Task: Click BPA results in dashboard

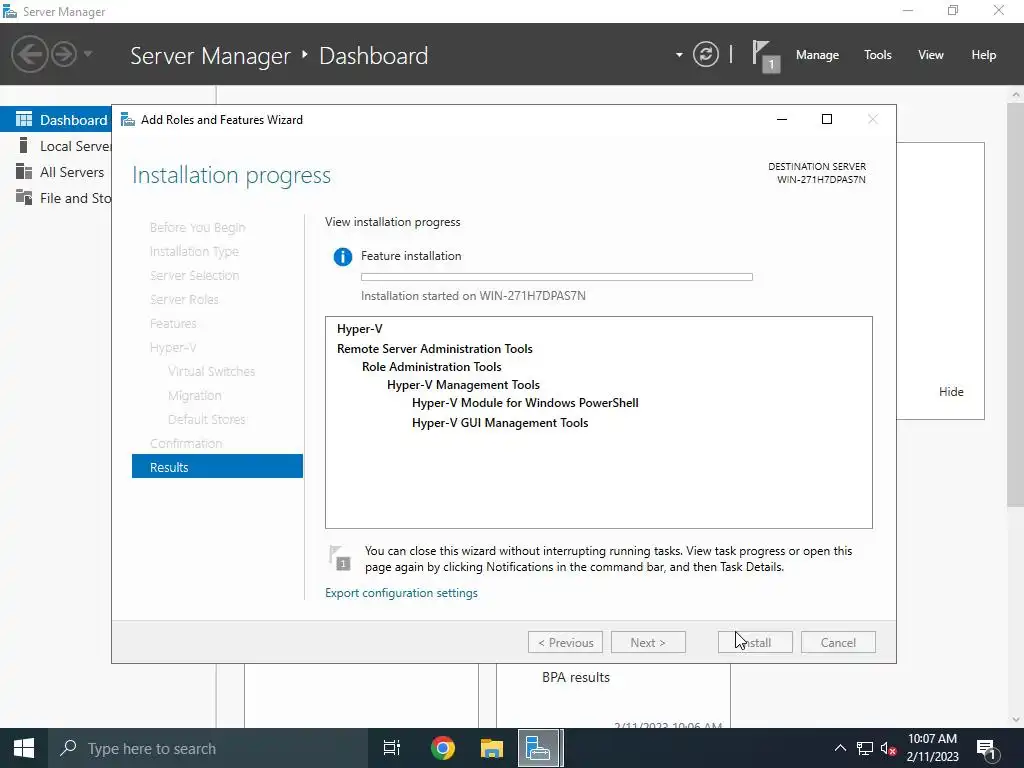Action: 575,678
